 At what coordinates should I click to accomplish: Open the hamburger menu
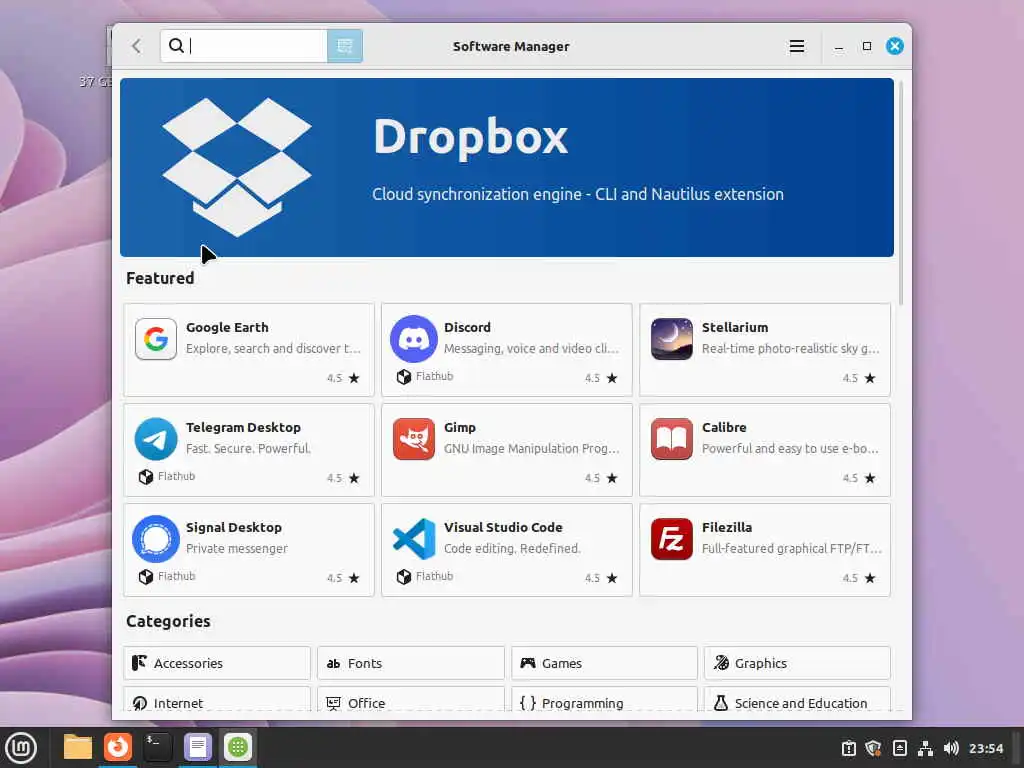(796, 46)
